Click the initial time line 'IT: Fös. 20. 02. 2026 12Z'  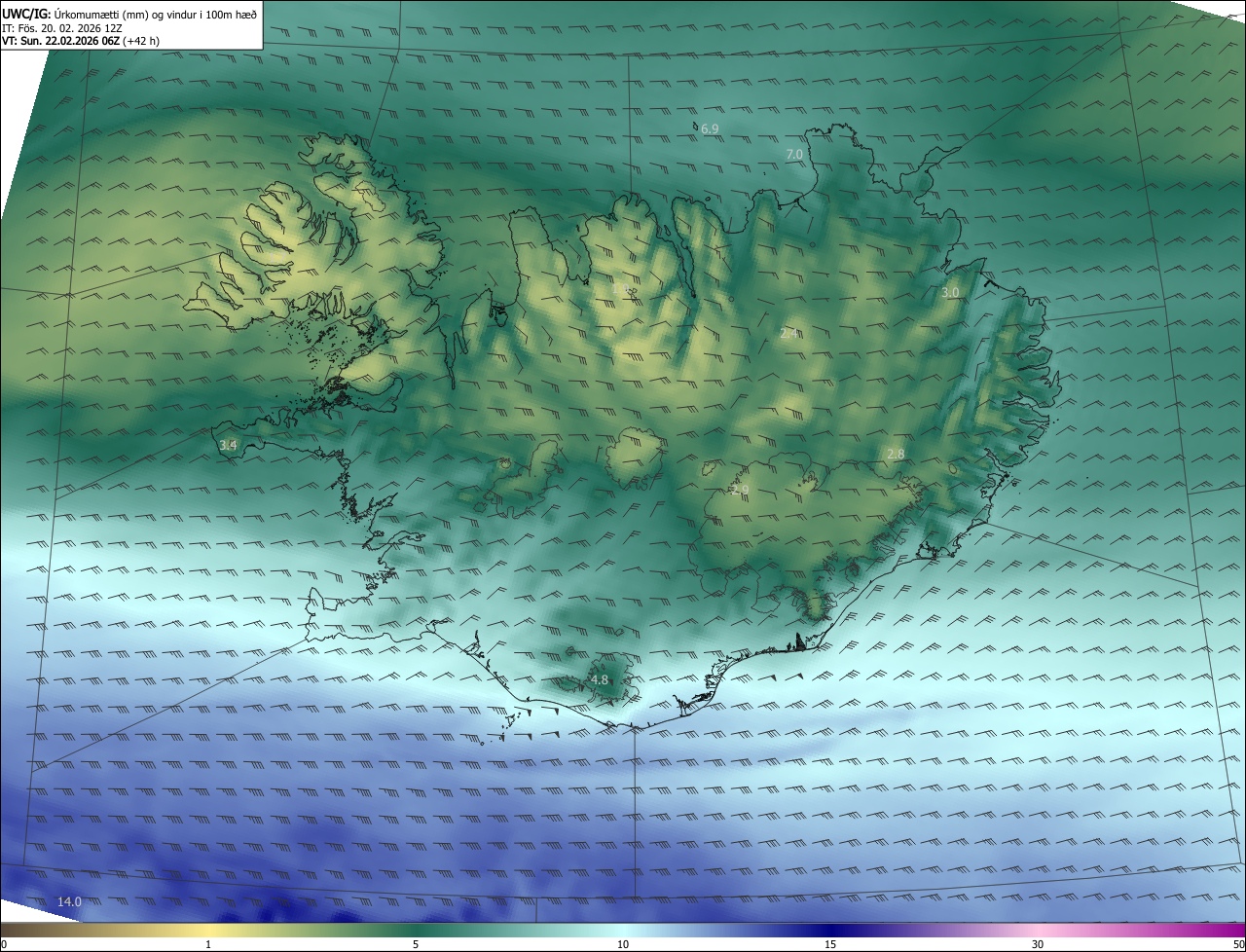(x=62, y=27)
